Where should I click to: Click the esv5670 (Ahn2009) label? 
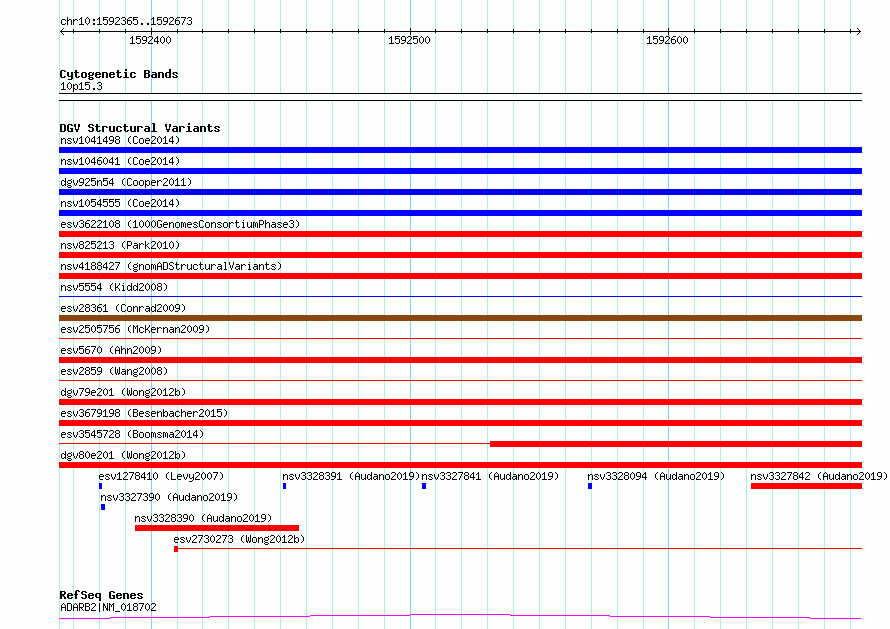(111, 350)
